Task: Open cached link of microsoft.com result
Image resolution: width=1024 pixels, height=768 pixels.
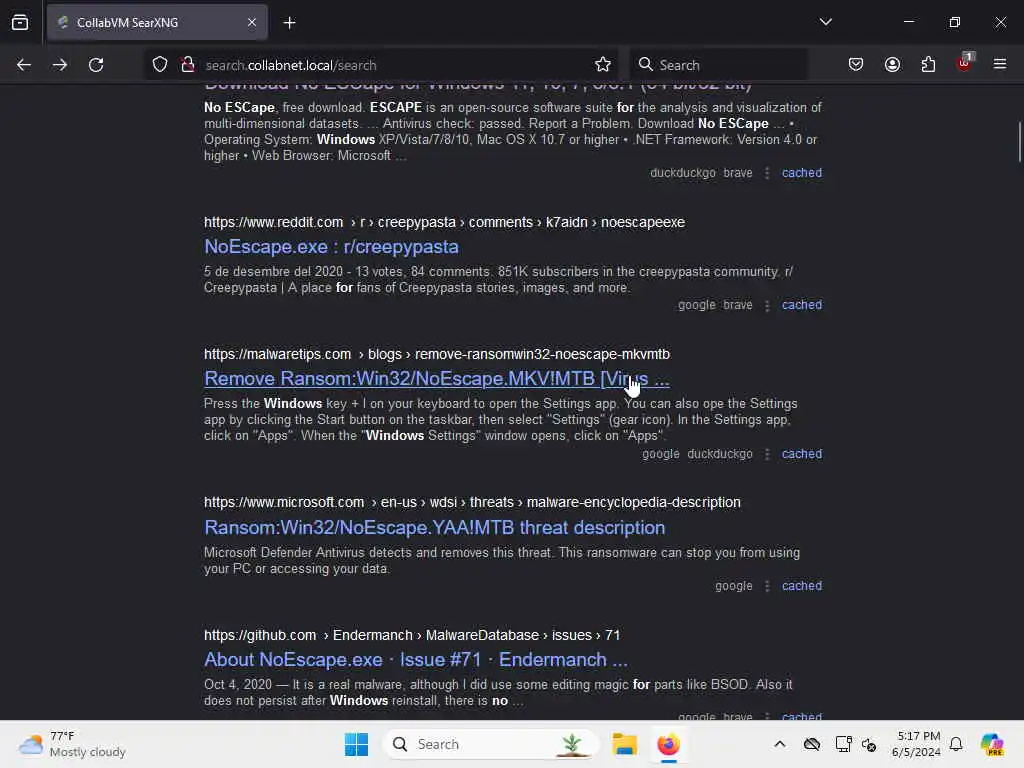Action: coord(801,586)
